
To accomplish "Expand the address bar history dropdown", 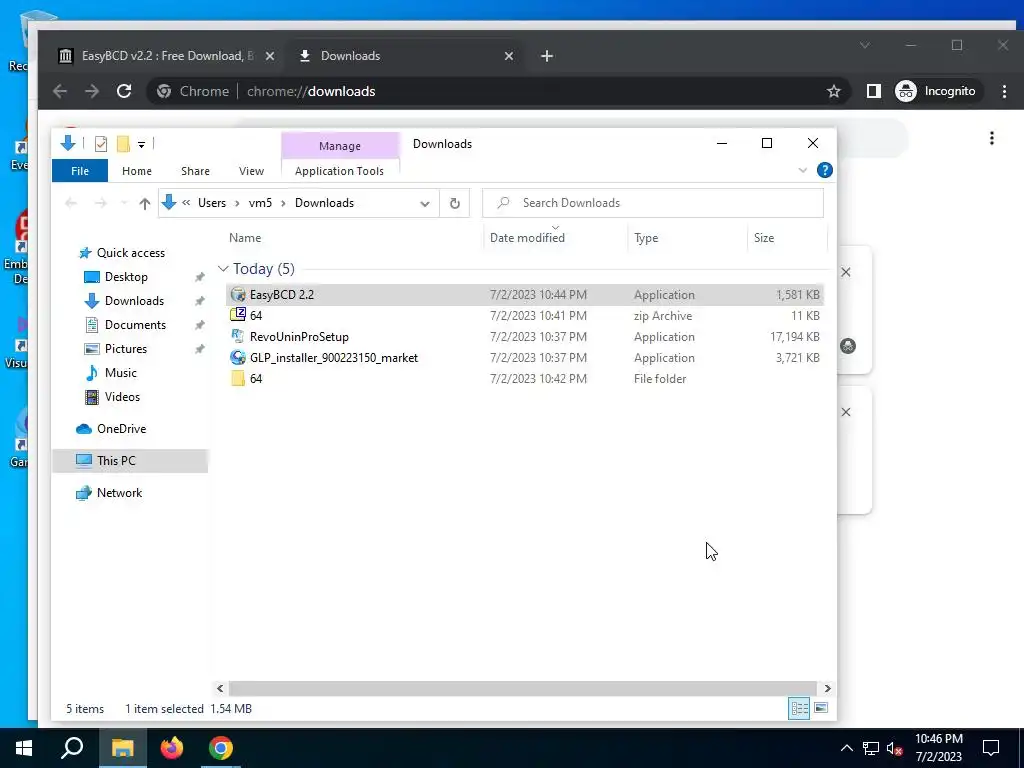I will point(425,203).
